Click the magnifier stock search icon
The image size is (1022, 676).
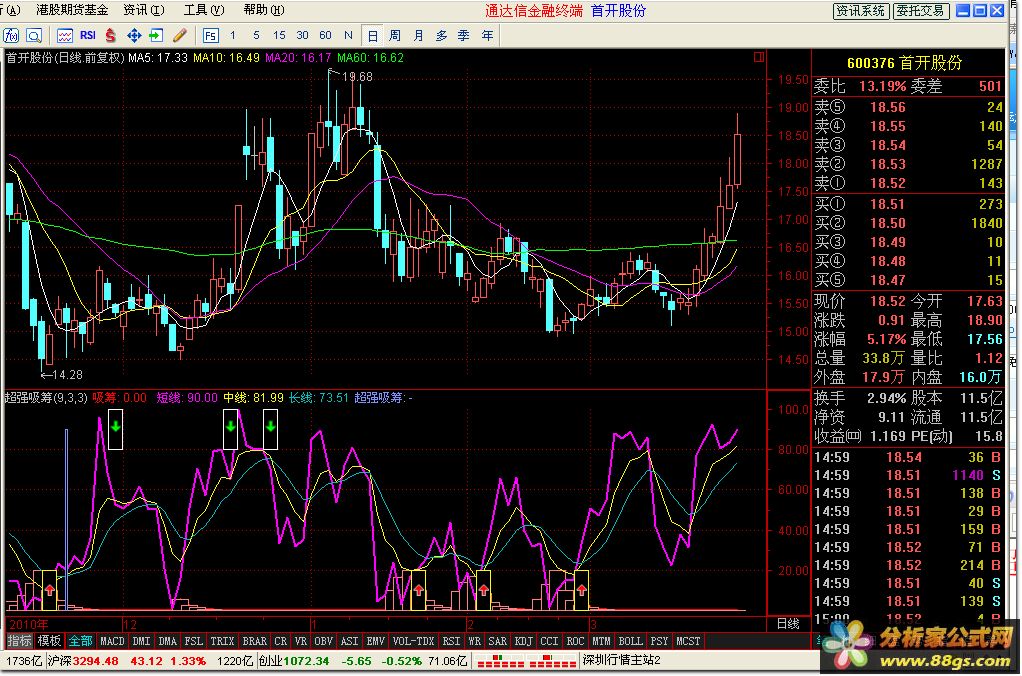(x=34, y=35)
